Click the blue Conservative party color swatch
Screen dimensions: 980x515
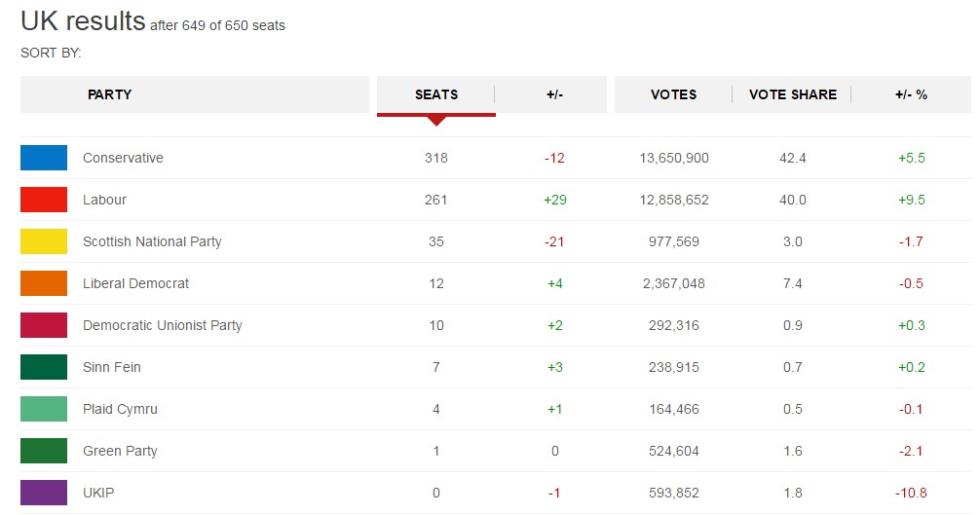click(x=44, y=158)
